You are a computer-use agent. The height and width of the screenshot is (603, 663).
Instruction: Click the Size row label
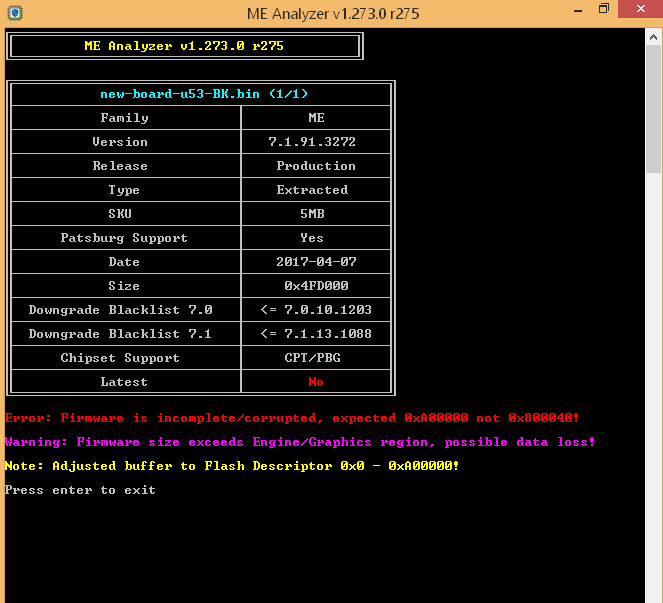tap(124, 286)
